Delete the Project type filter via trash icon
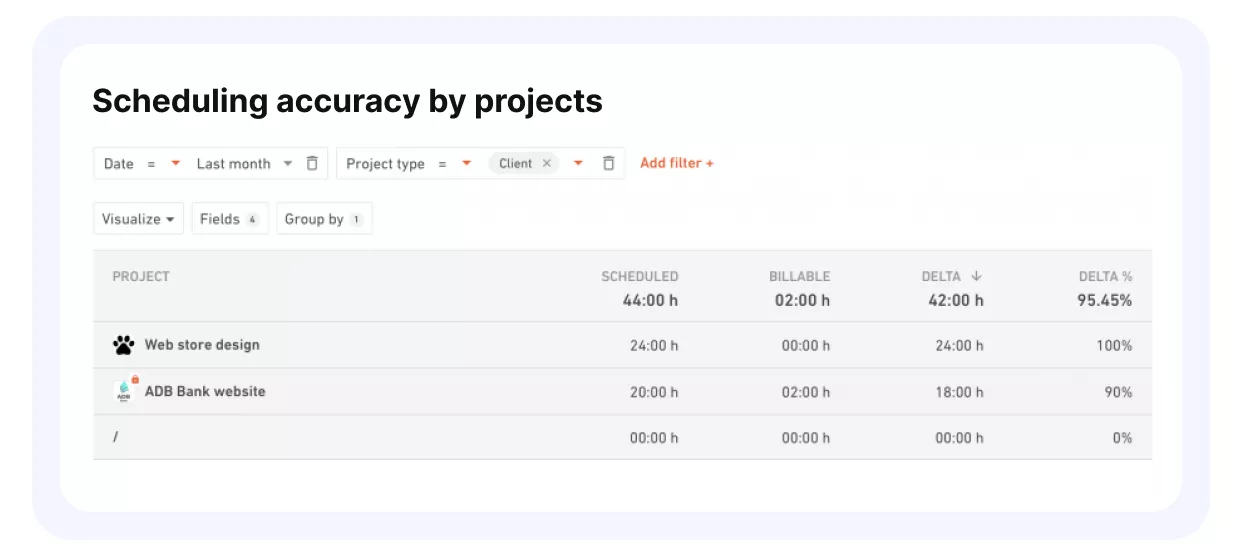The image size is (1240, 556). pyautogui.click(x=609, y=163)
